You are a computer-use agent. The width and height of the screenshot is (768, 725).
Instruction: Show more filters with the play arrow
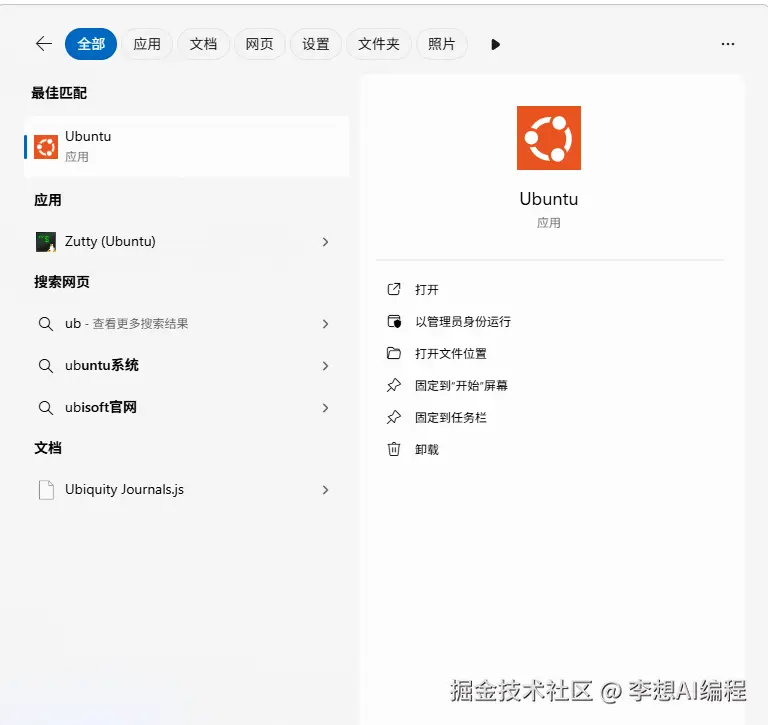495,45
